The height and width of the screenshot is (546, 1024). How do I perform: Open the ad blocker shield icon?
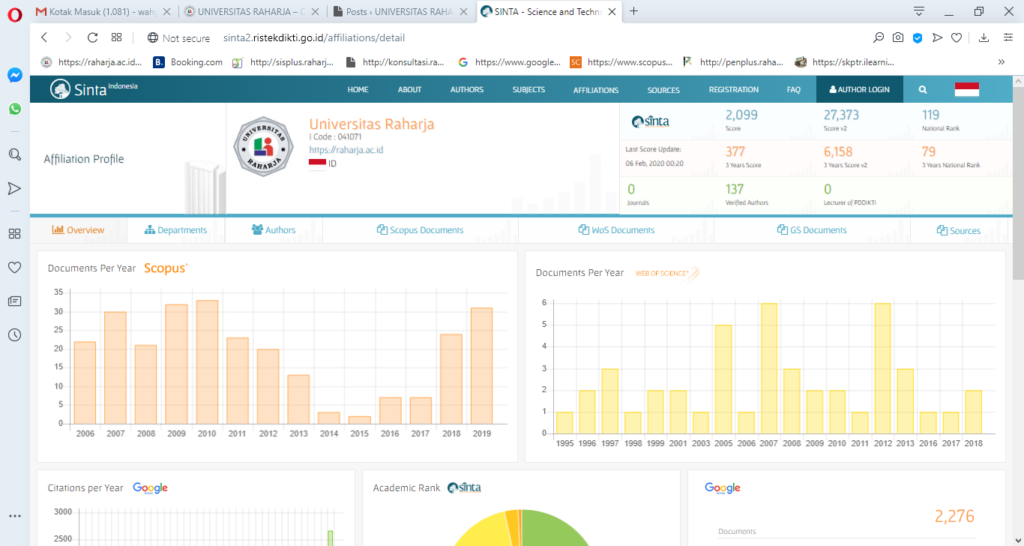(918, 38)
